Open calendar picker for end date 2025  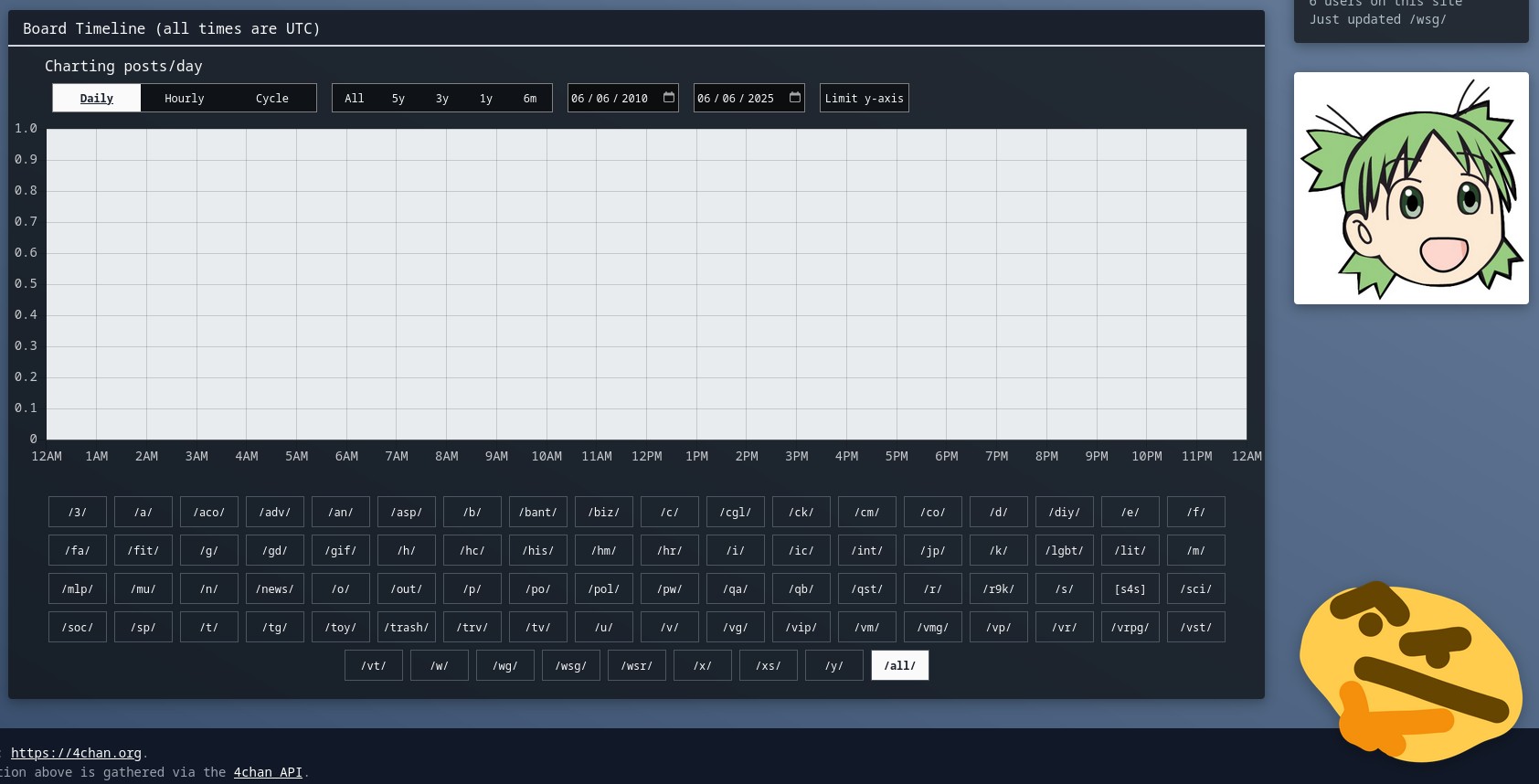click(x=795, y=97)
